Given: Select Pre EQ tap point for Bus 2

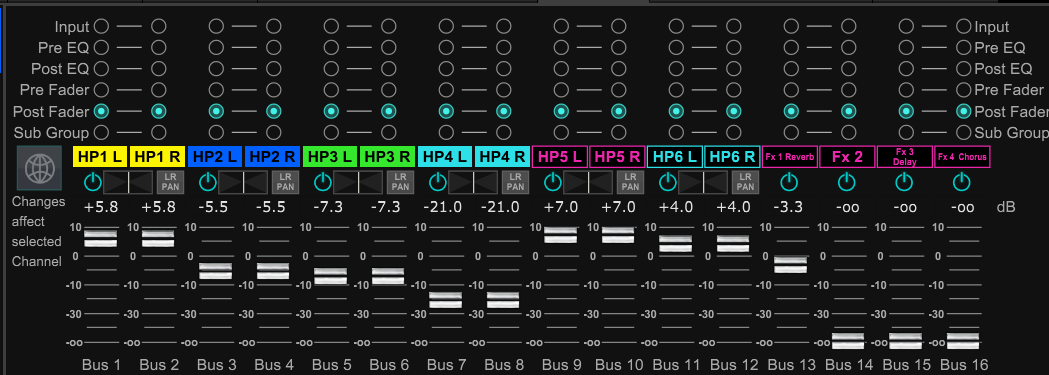Looking at the screenshot, I should coord(159,47).
